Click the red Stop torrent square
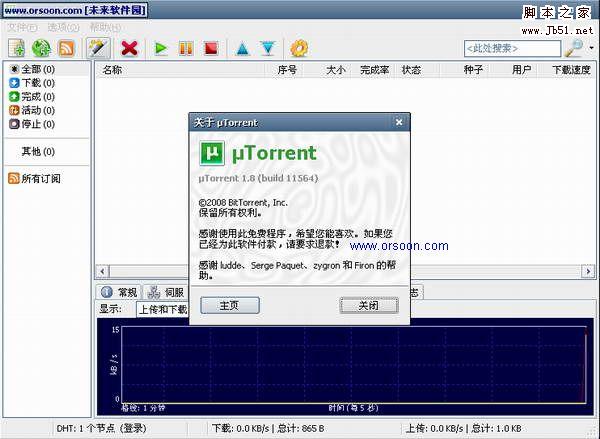The height and width of the screenshot is (439, 600). [211, 49]
